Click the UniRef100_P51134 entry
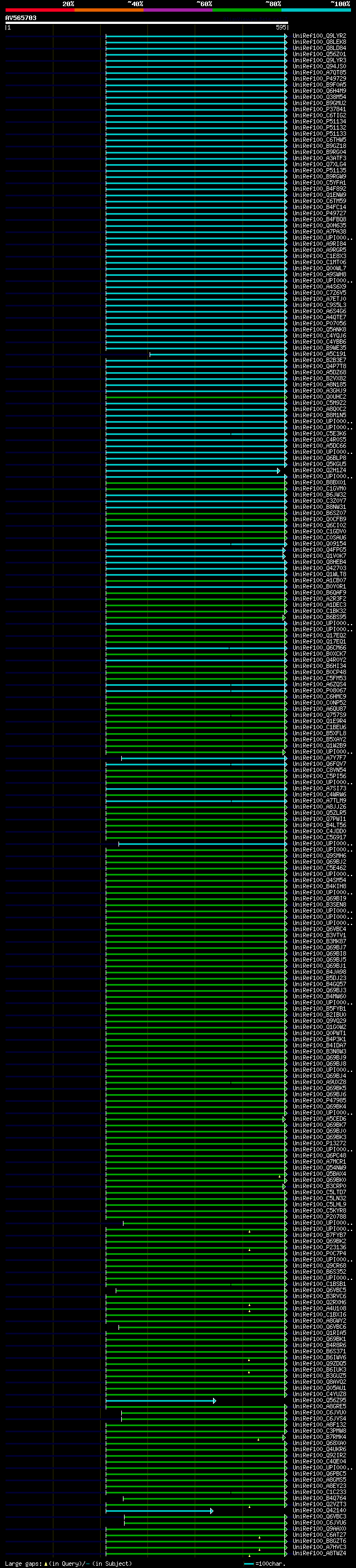The image size is (356, 1568). pos(319,122)
